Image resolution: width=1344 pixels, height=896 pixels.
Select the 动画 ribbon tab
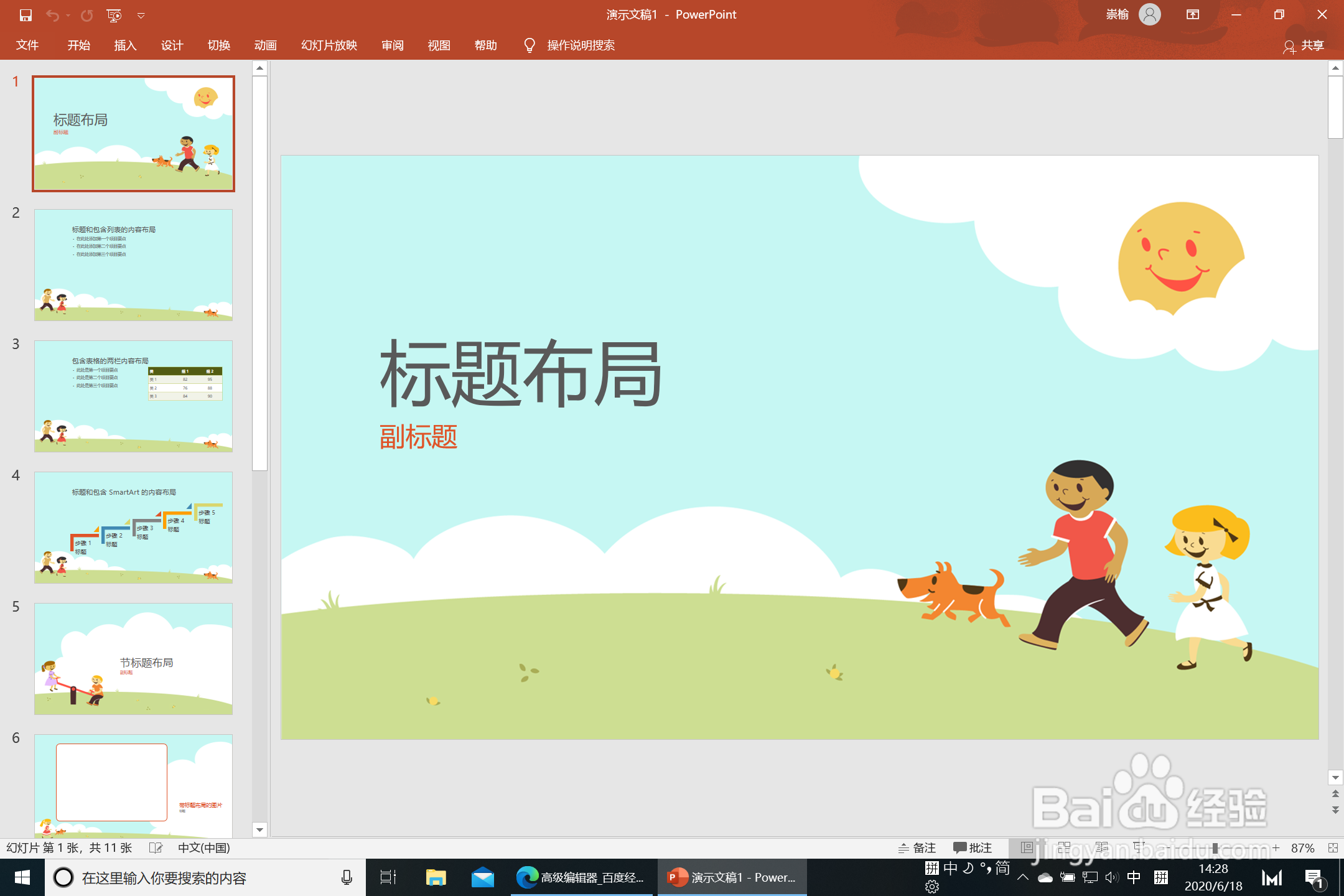(x=266, y=45)
